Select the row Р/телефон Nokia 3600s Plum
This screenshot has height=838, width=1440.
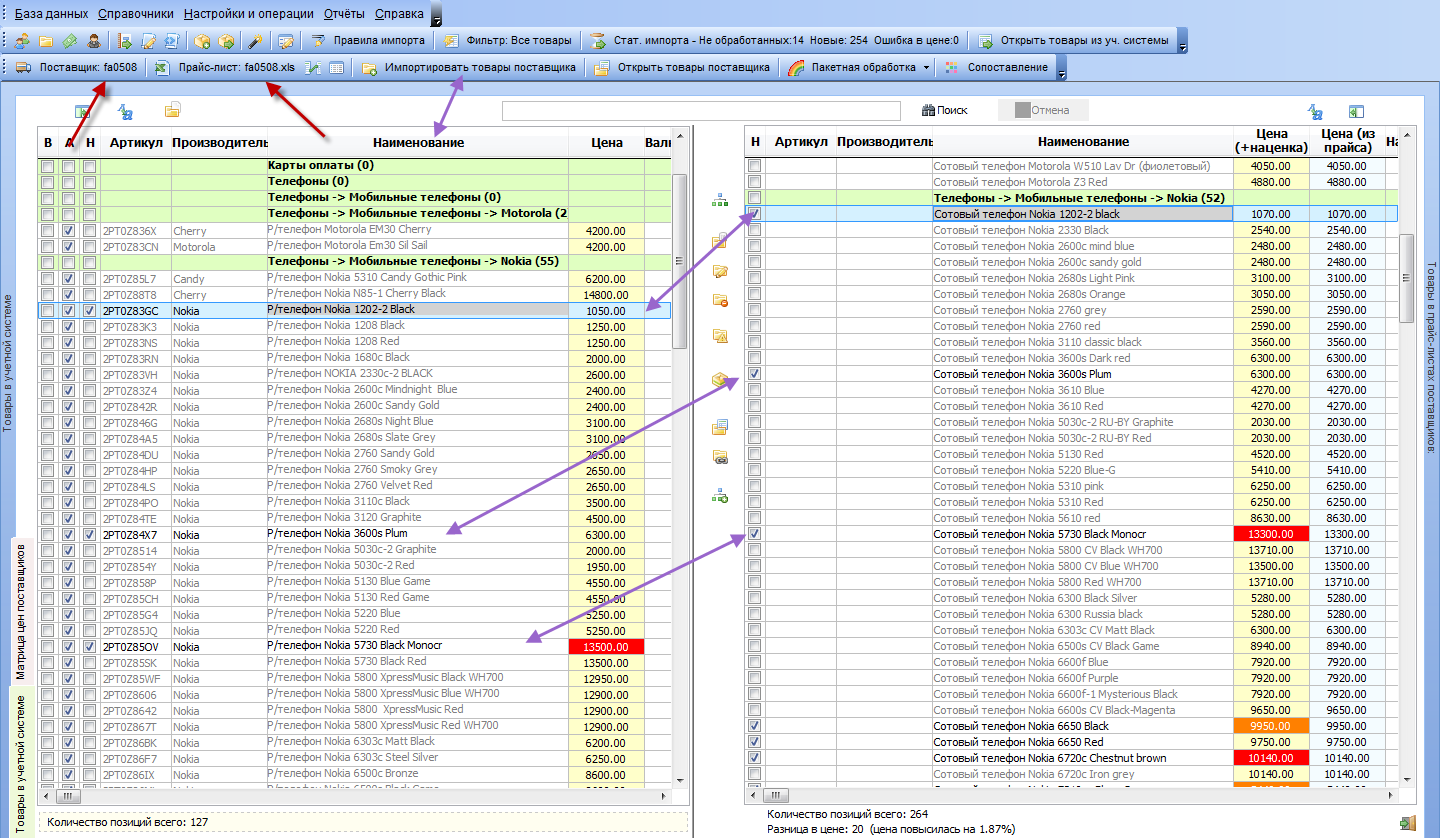(355, 534)
